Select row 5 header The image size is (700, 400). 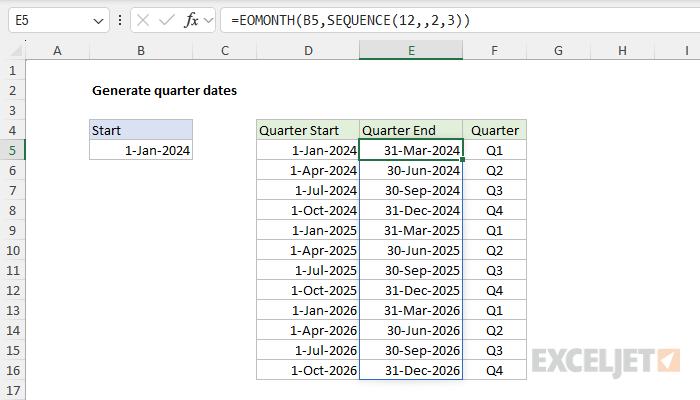coord(12,150)
